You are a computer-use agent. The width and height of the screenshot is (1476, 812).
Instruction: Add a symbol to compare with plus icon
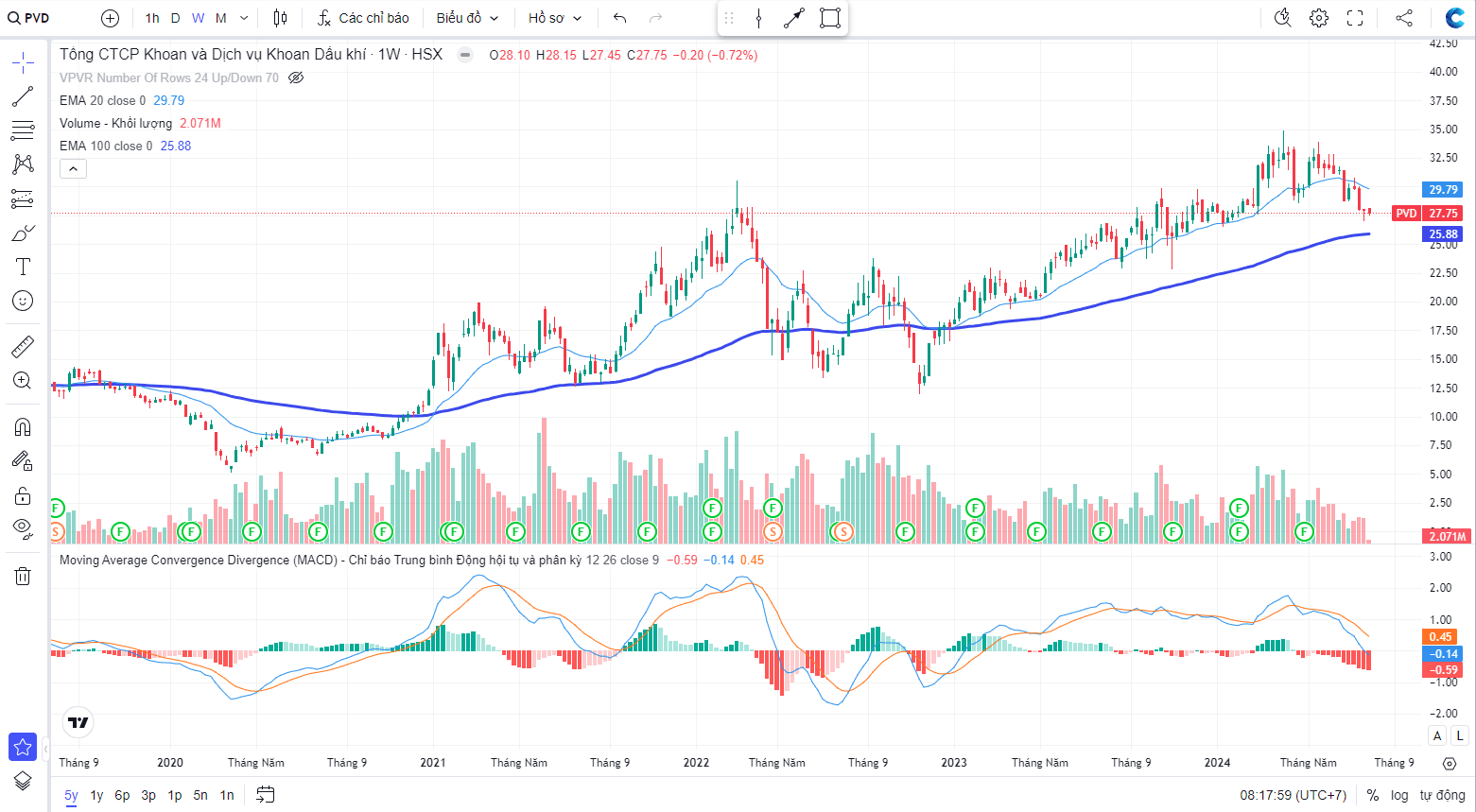pos(110,18)
